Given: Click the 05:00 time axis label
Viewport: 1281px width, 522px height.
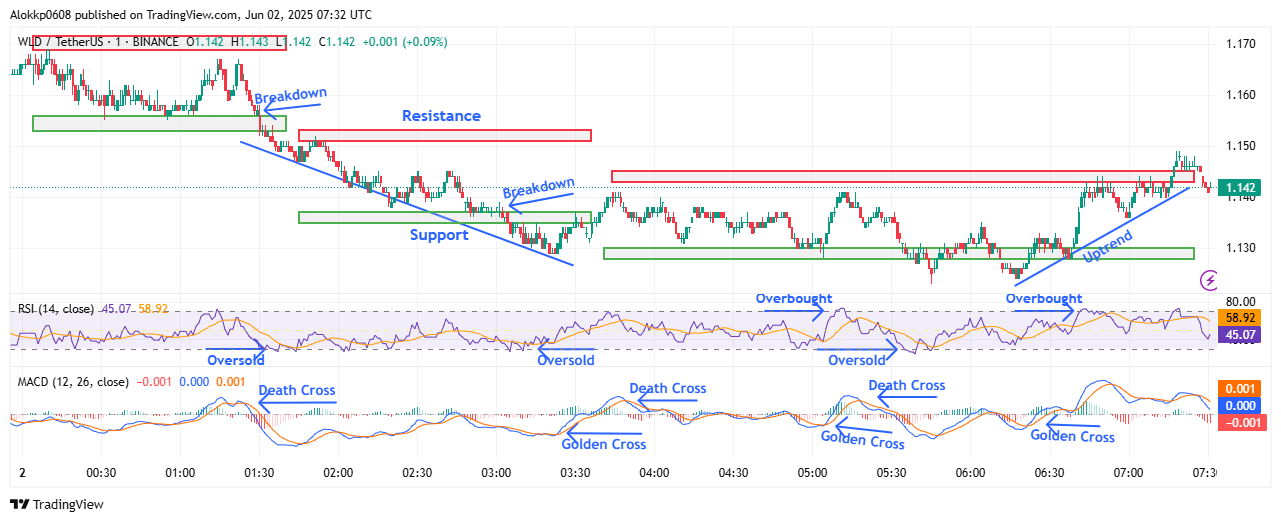Looking at the screenshot, I should click(812, 472).
